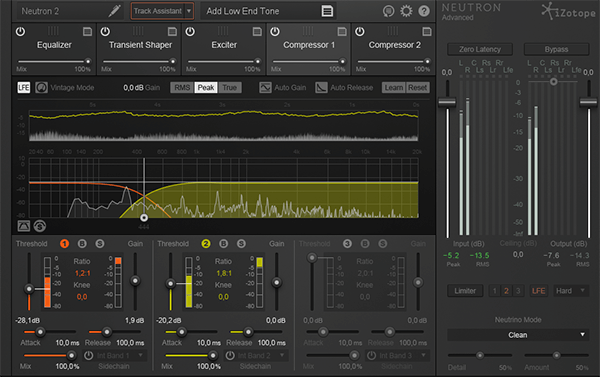Click the Auto Release icon
Viewport: 600px width, 377px height.
pos(321,88)
